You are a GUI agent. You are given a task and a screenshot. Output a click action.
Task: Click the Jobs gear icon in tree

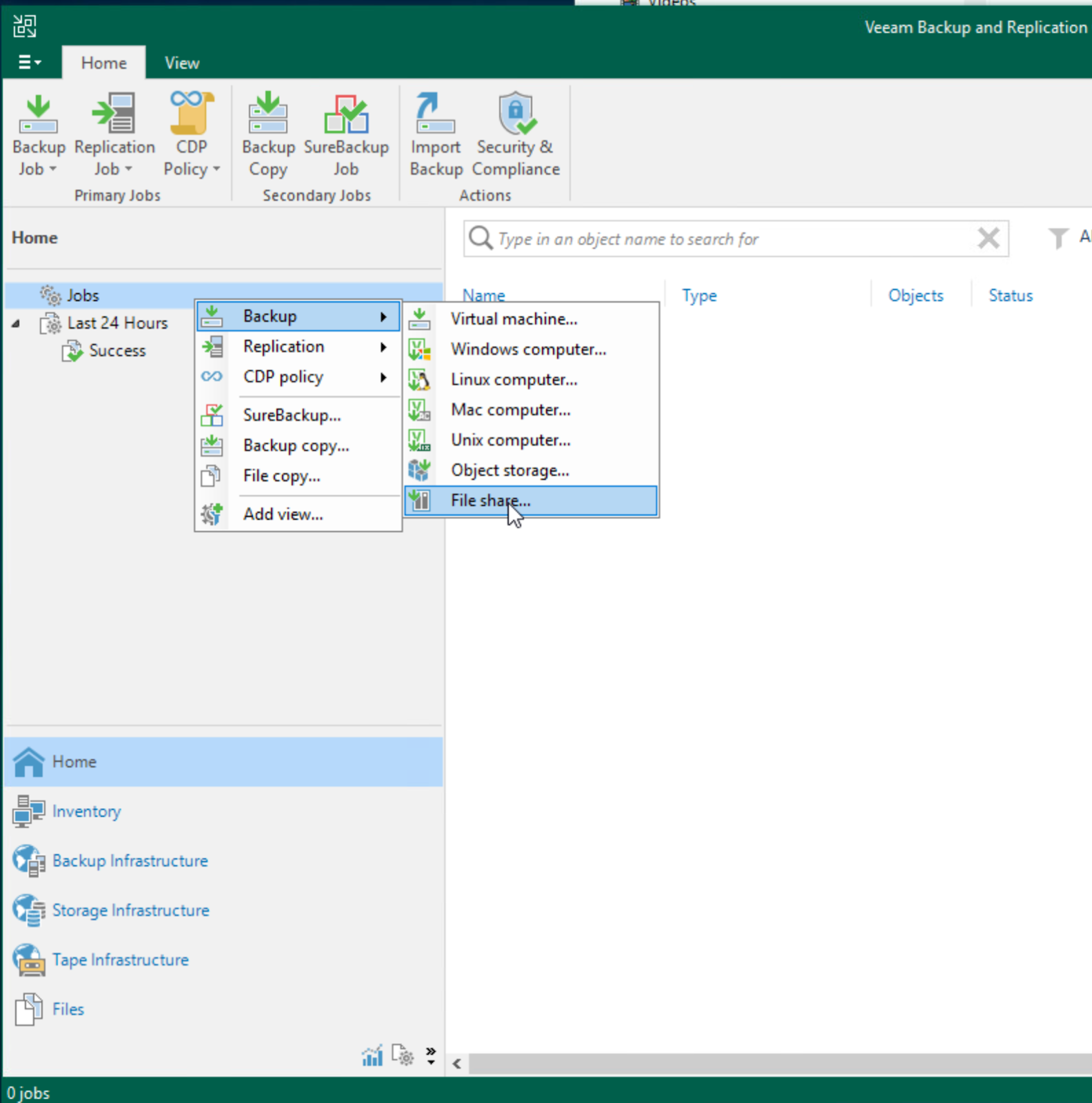[50, 295]
